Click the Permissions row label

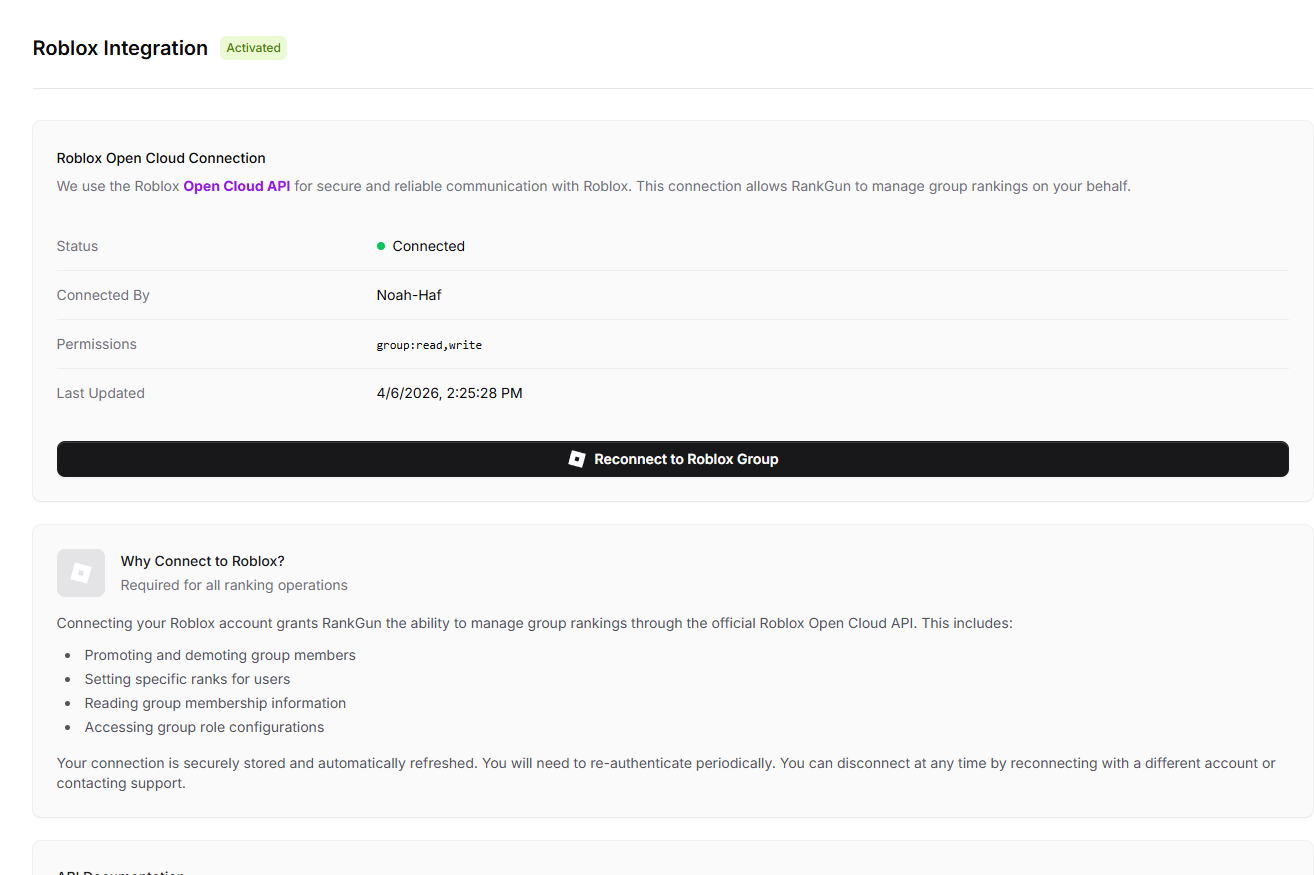(96, 344)
